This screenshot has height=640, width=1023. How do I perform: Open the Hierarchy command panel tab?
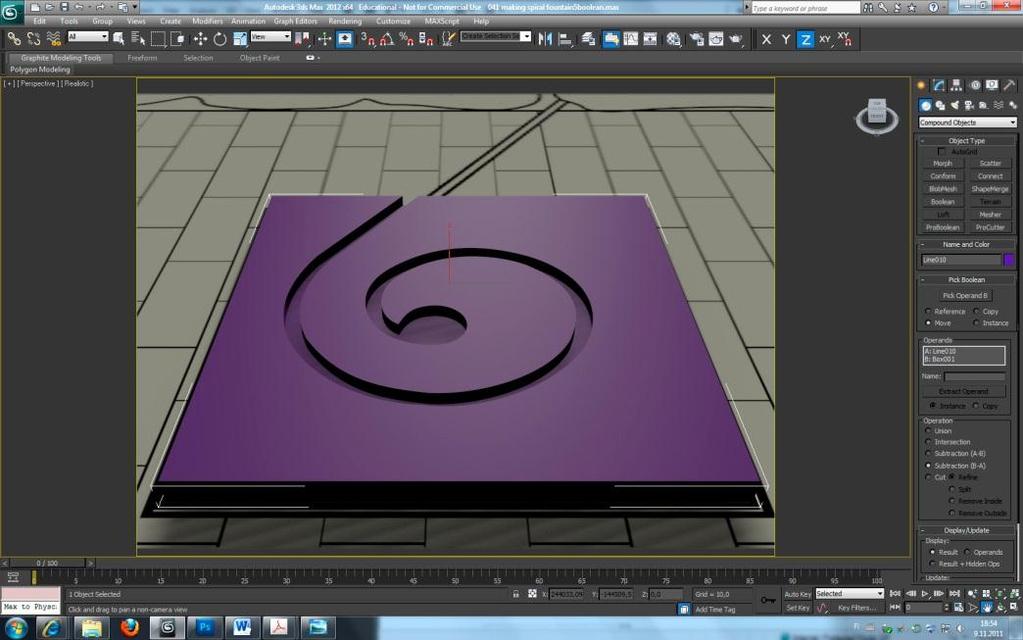(956, 85)
